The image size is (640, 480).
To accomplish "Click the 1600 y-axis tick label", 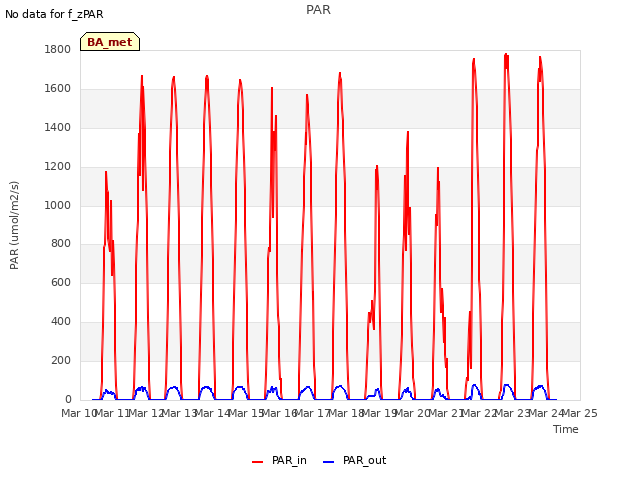I will point(58,89).
